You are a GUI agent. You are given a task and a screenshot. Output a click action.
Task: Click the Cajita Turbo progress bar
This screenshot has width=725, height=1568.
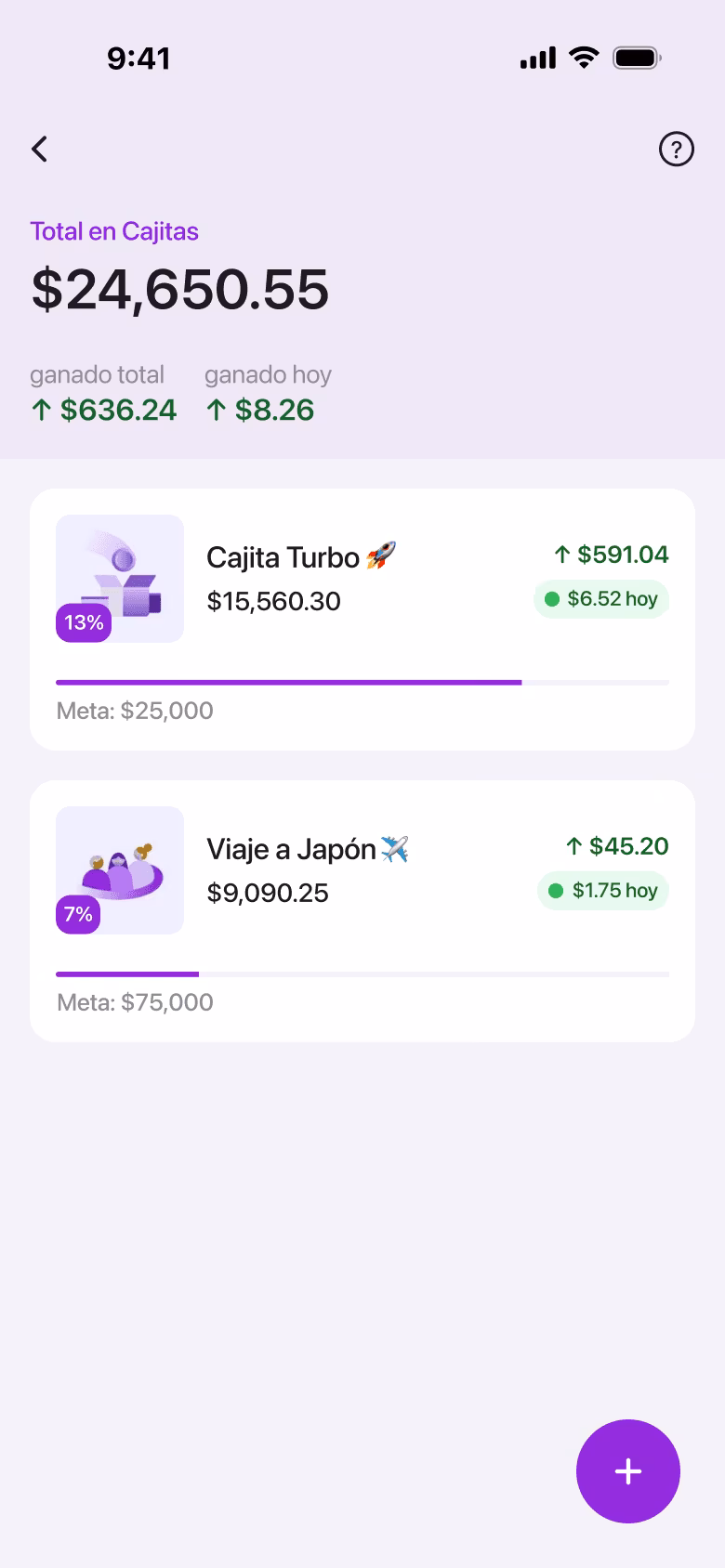coord(362,683)
